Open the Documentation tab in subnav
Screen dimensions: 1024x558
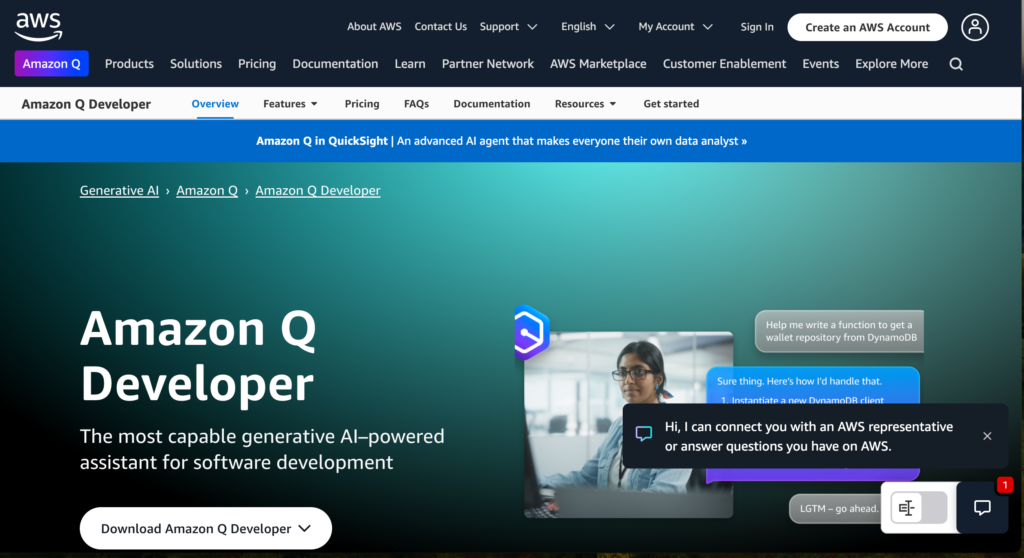tap(492, 104)
